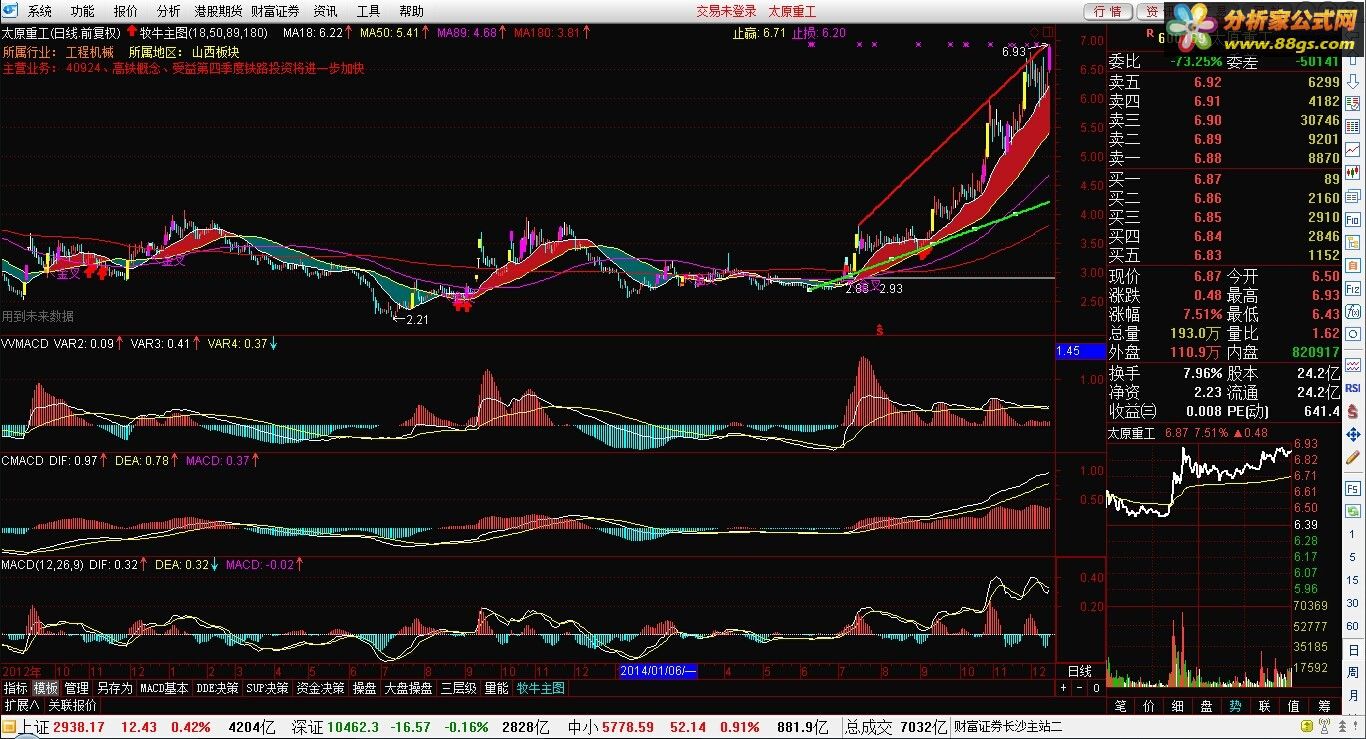1366x739 pixels.
Task: Click the F12 trading sidebar icon
Action: pyautogui.click(x=1352, y=289)
